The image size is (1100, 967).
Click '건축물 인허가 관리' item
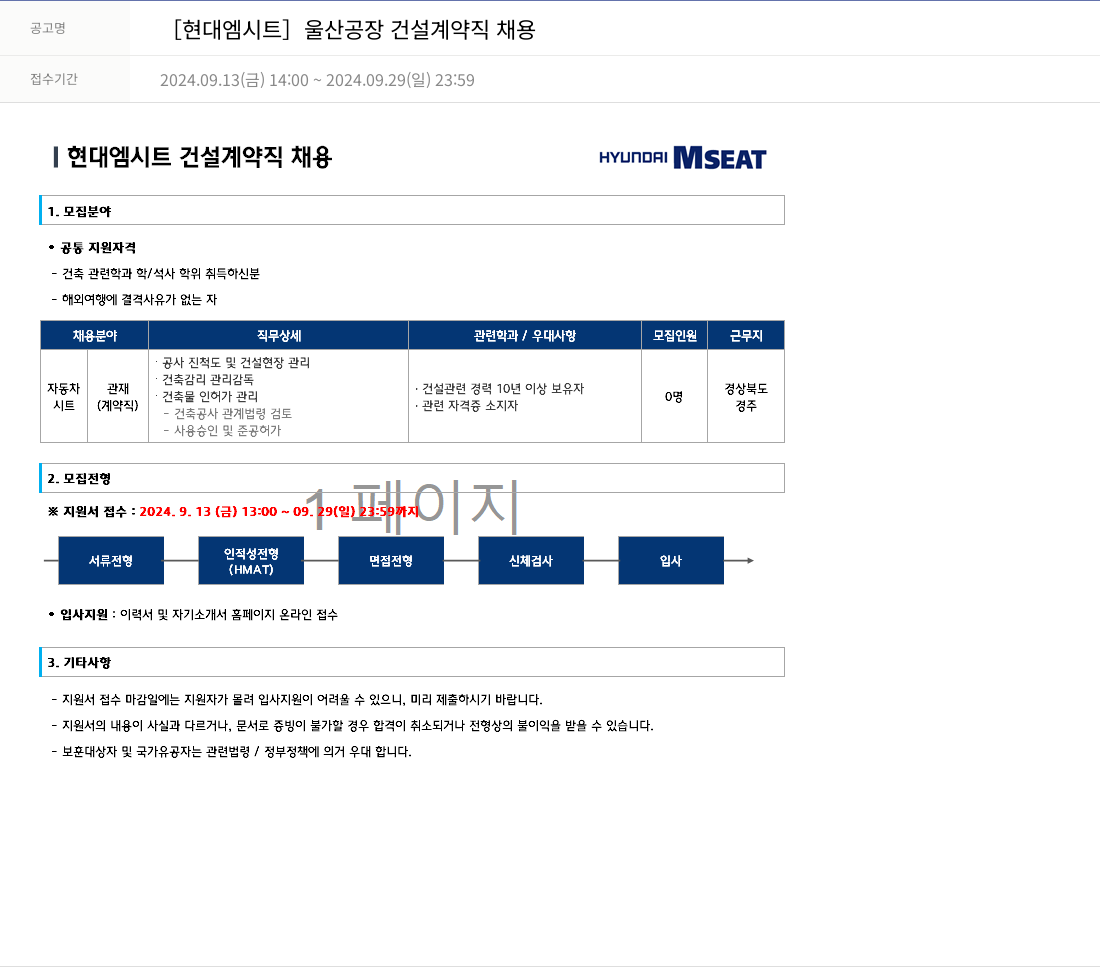(x=207, y=396)
